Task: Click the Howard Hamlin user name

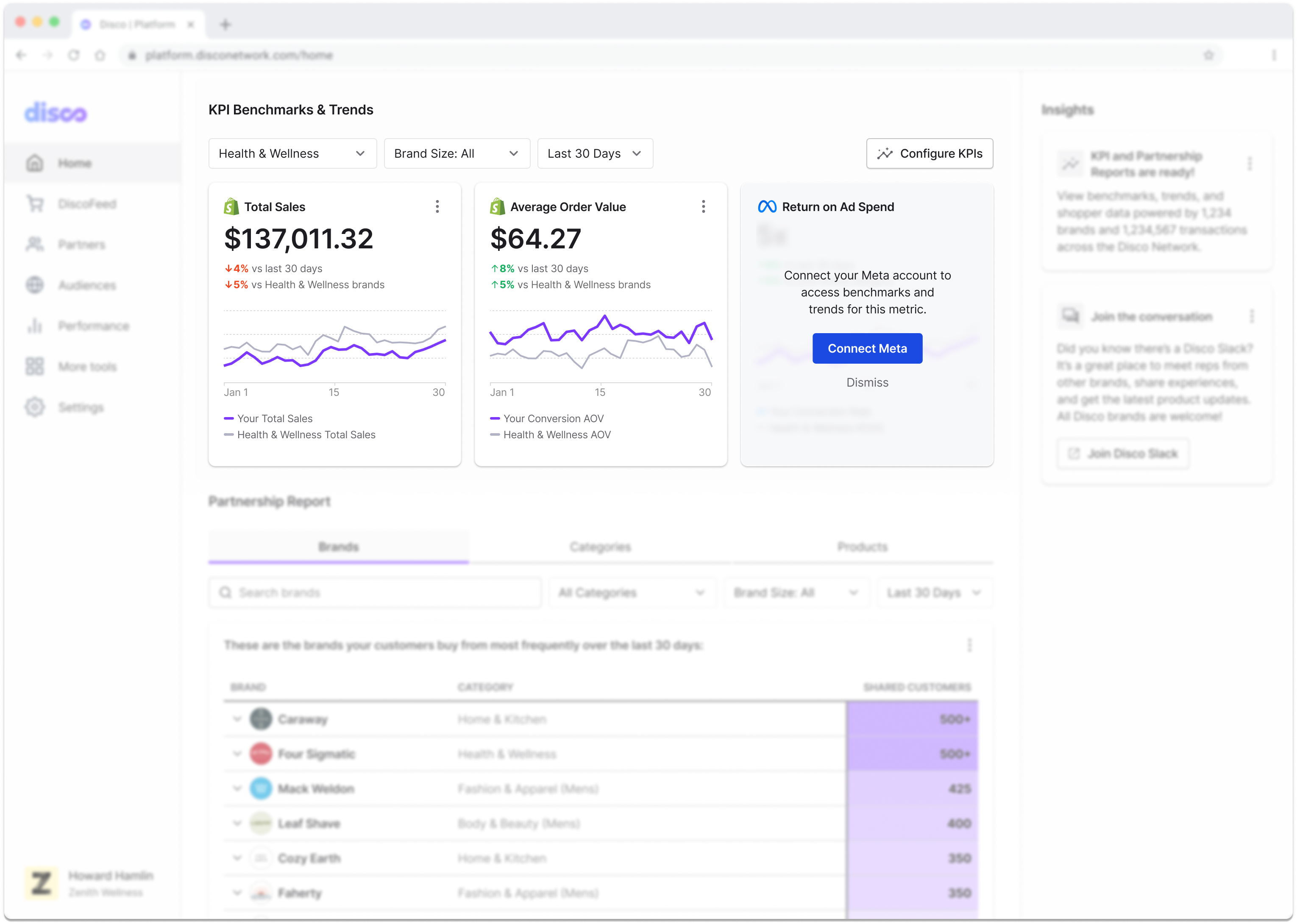Action: 111,876
